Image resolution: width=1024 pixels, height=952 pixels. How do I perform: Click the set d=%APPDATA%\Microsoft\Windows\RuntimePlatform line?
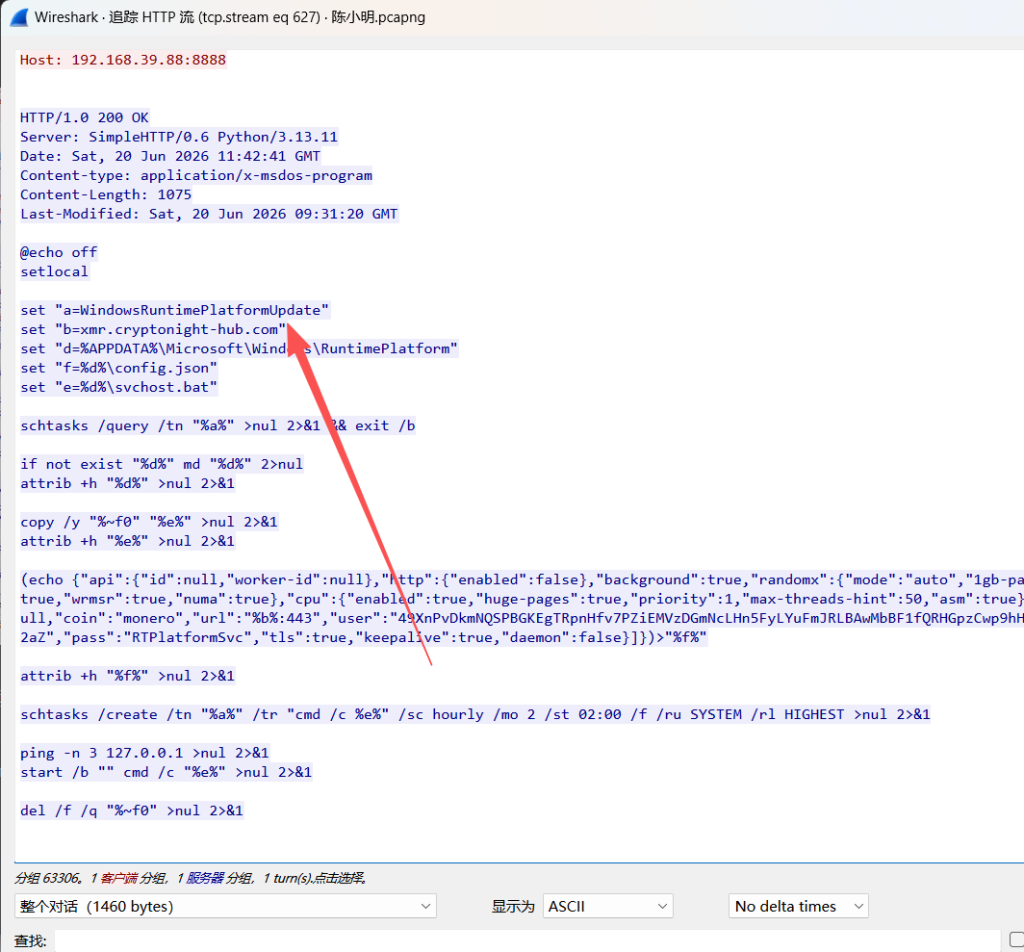pyautogui.click(x=239, y=349)
